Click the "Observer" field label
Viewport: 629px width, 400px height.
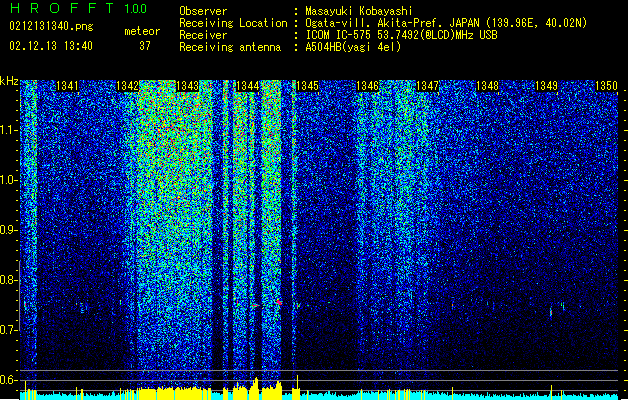click(x=203, y=11)
